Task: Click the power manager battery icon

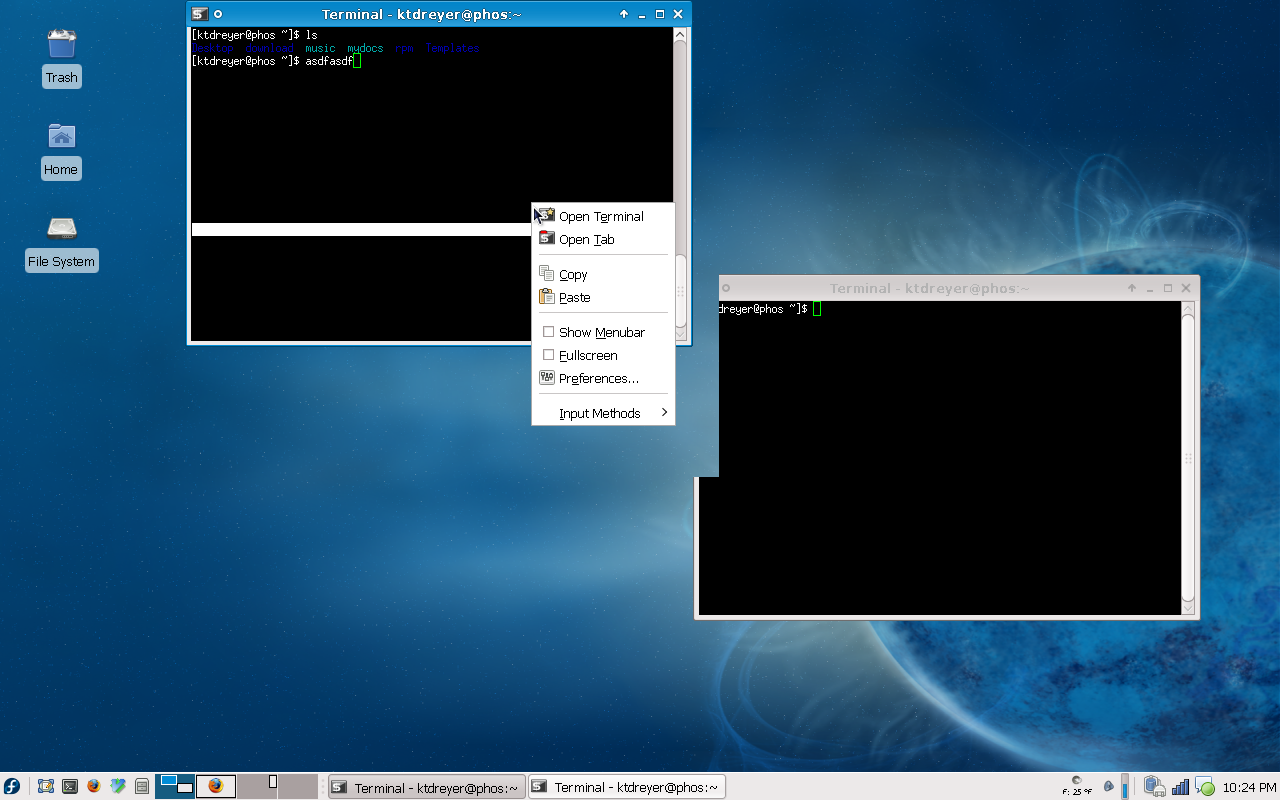Action: click(1154, 787)
